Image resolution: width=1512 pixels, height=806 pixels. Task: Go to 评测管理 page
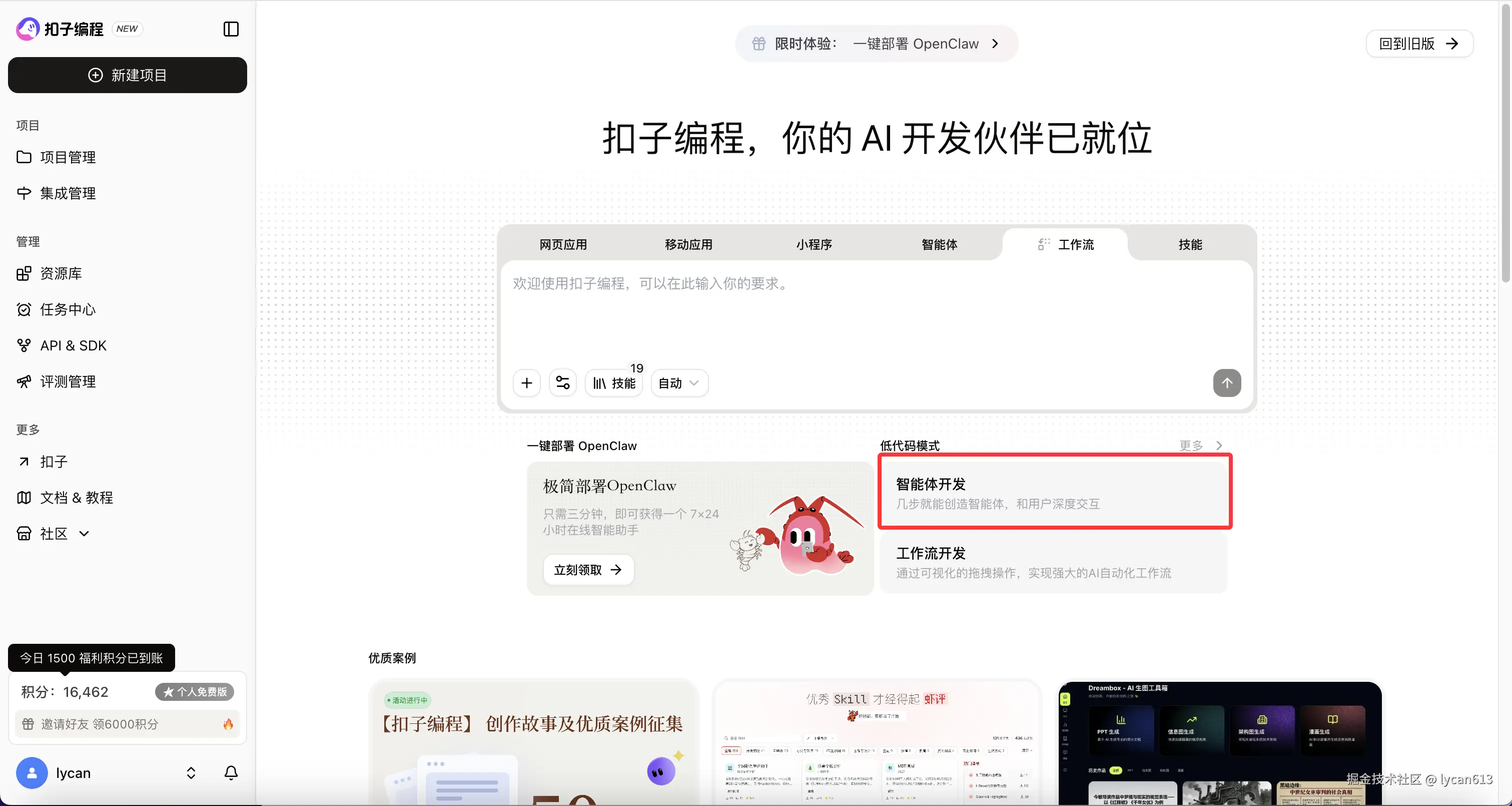pyautogui.click(x=68, y=382)
